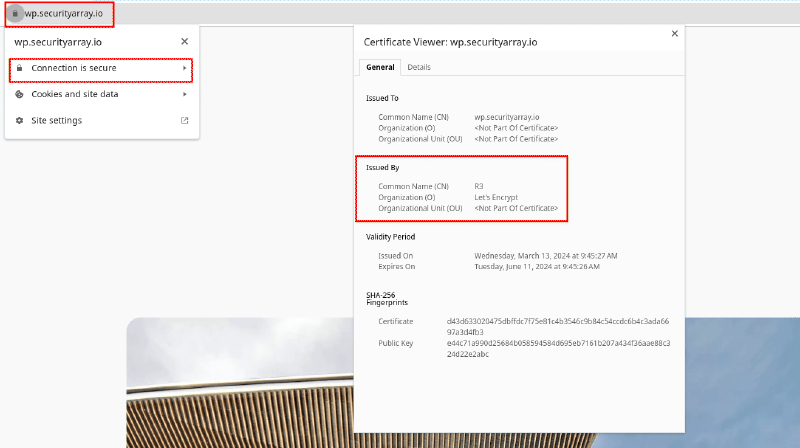
Task: Switch to the Details tab
Action: [x=419, y=67]
